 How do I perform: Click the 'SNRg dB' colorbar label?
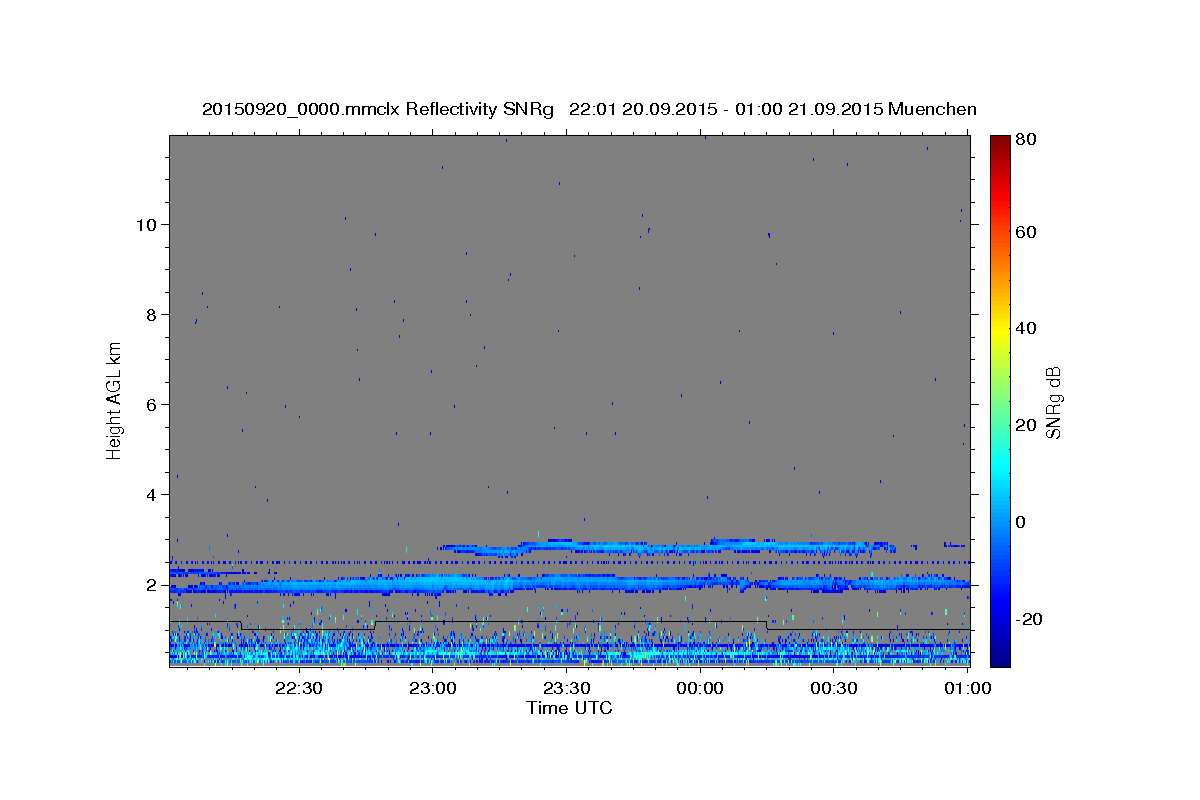click(1053, 402)
